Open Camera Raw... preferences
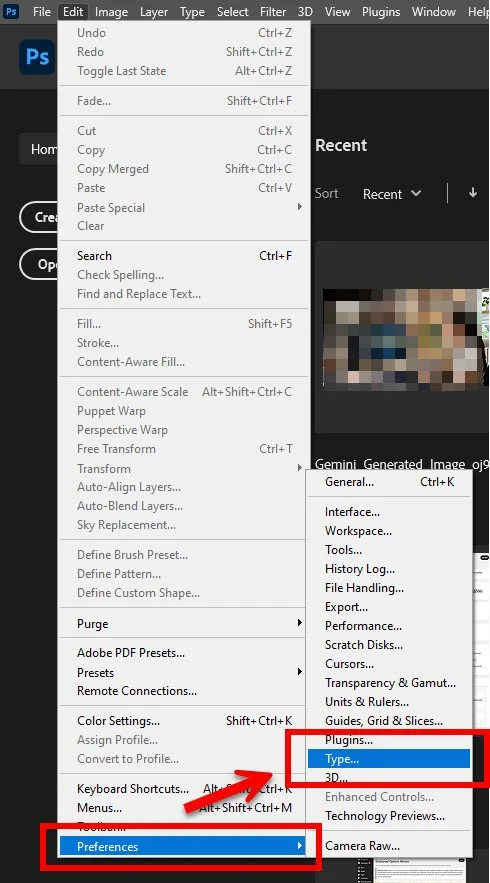 point(389,846)
